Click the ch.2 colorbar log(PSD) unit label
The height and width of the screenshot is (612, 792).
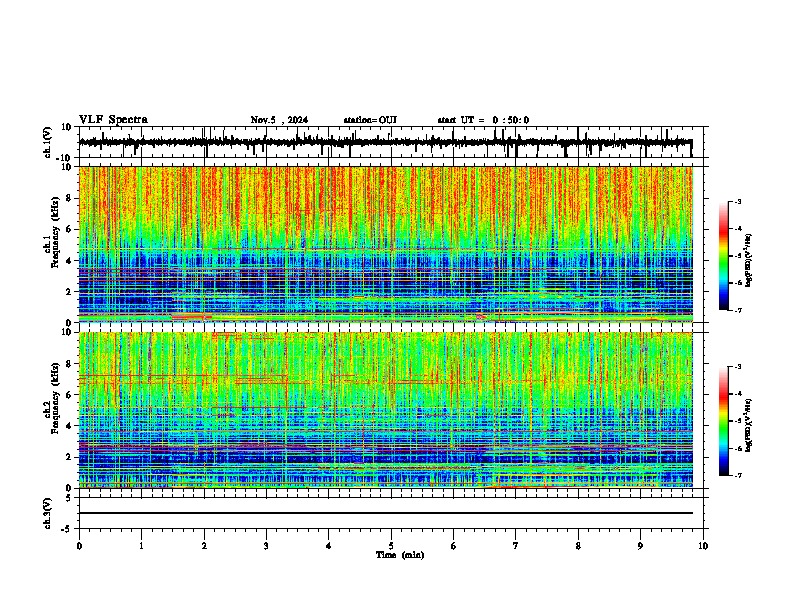(749, 425)
